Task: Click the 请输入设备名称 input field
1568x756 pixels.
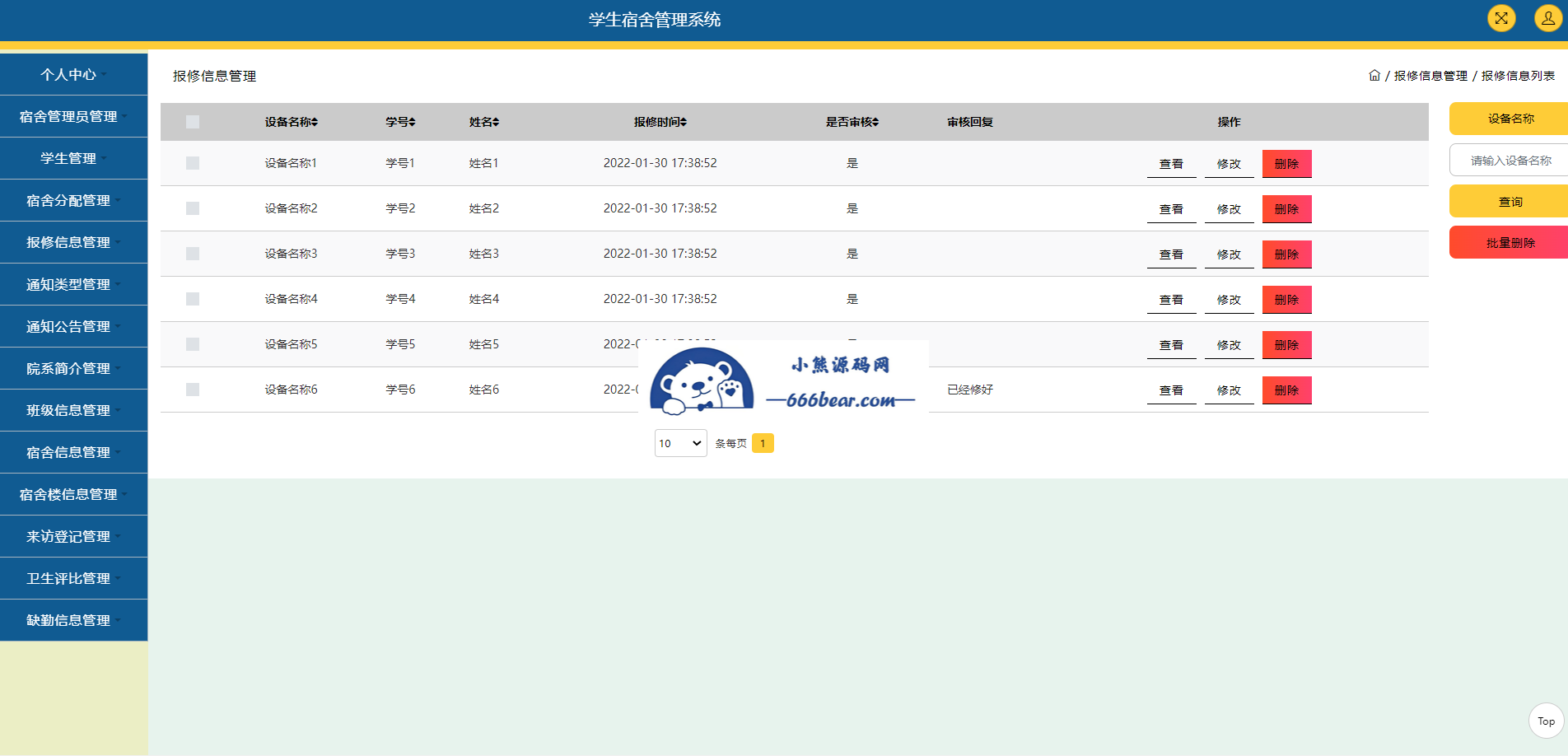Action: (x=1509, y=160)
